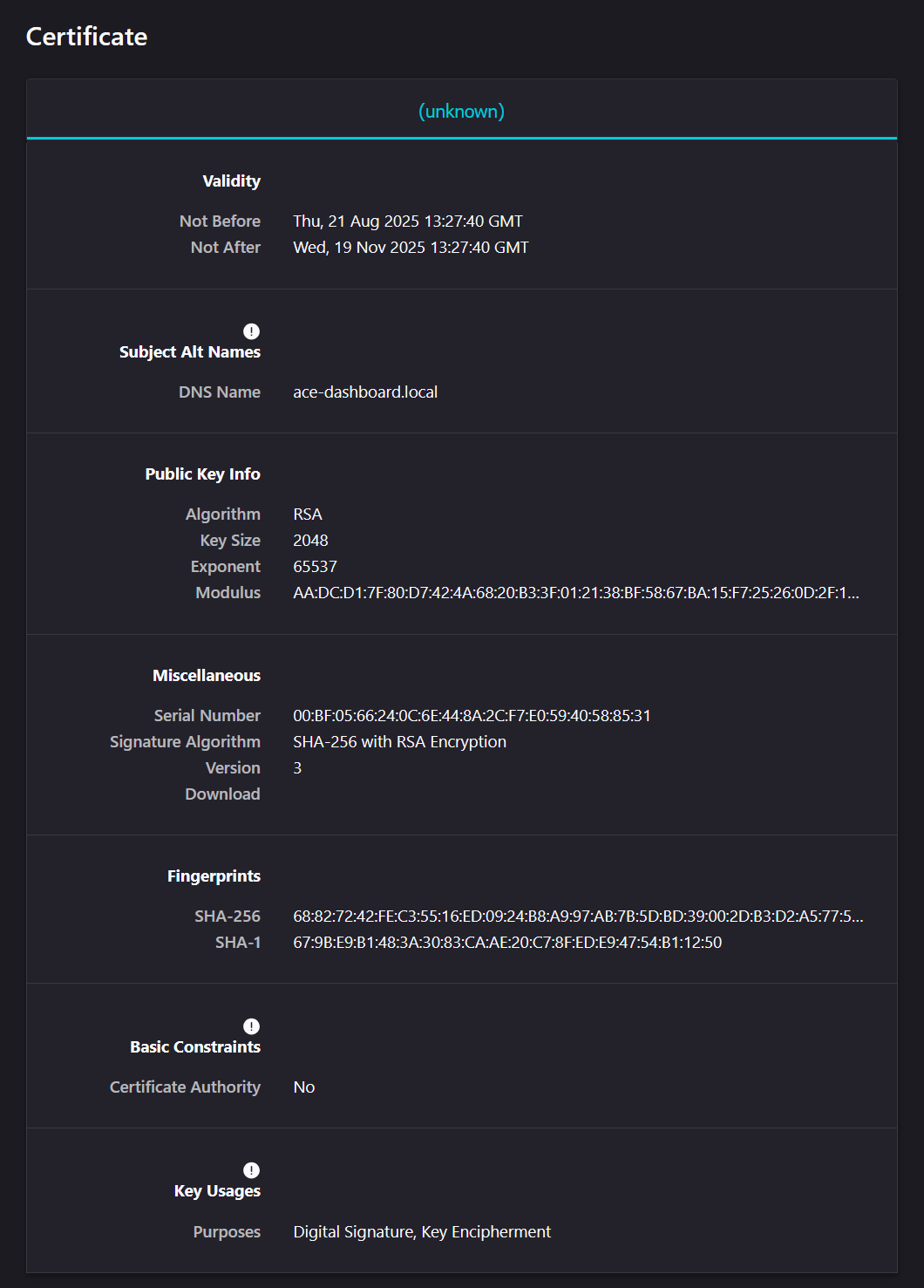The width and height of the screenshot is (924, 1288).
Task: Expand the truncated Modulus value
Action: click(575, 593)
